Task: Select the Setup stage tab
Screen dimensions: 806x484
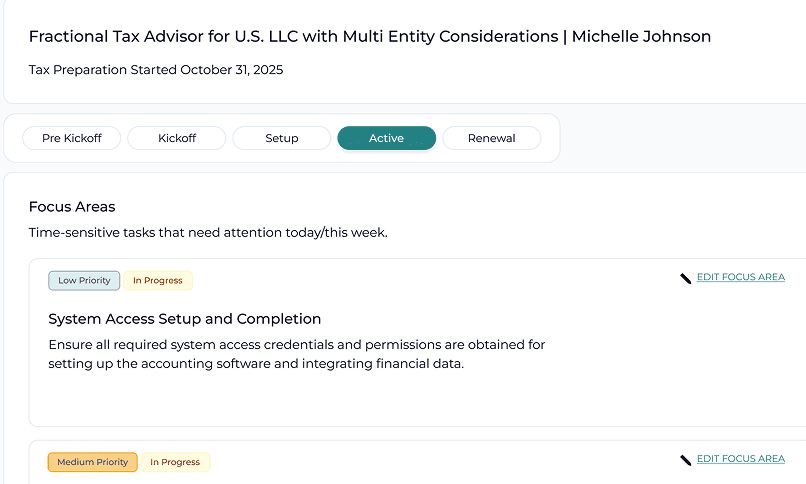Action: click(x=282, y=138)
